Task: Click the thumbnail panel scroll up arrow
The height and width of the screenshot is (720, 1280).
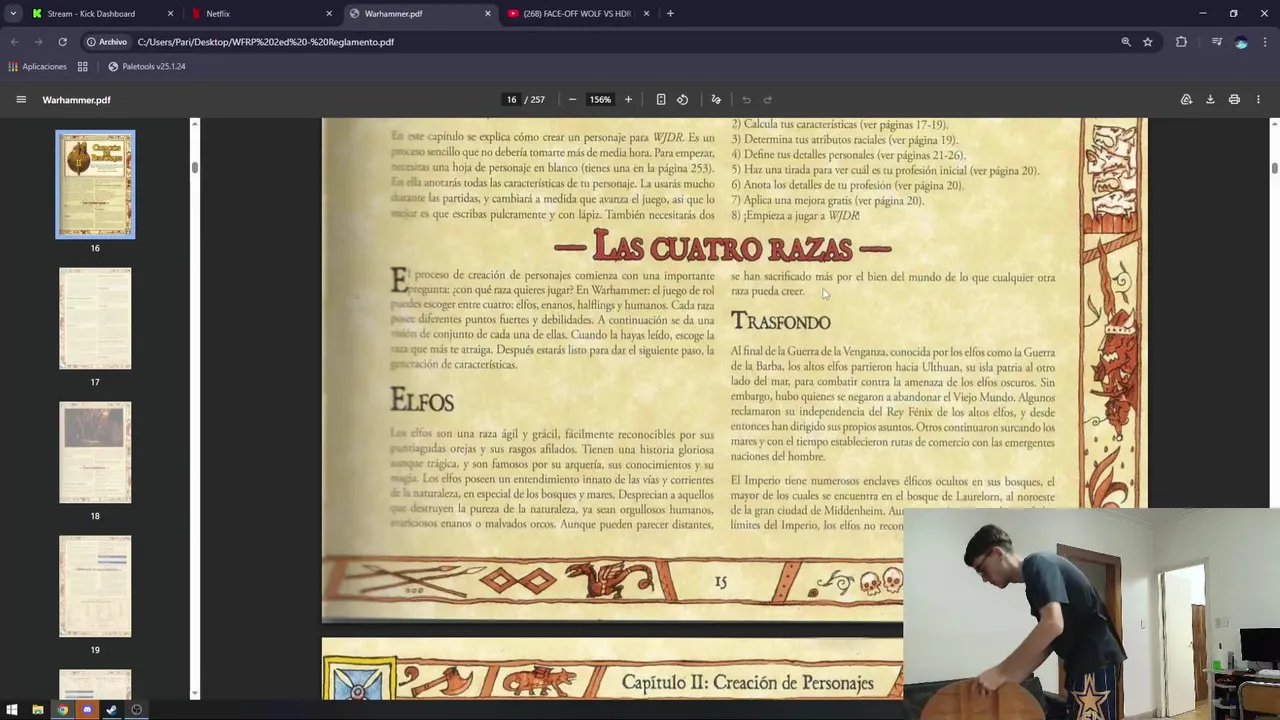Action: 195,124
